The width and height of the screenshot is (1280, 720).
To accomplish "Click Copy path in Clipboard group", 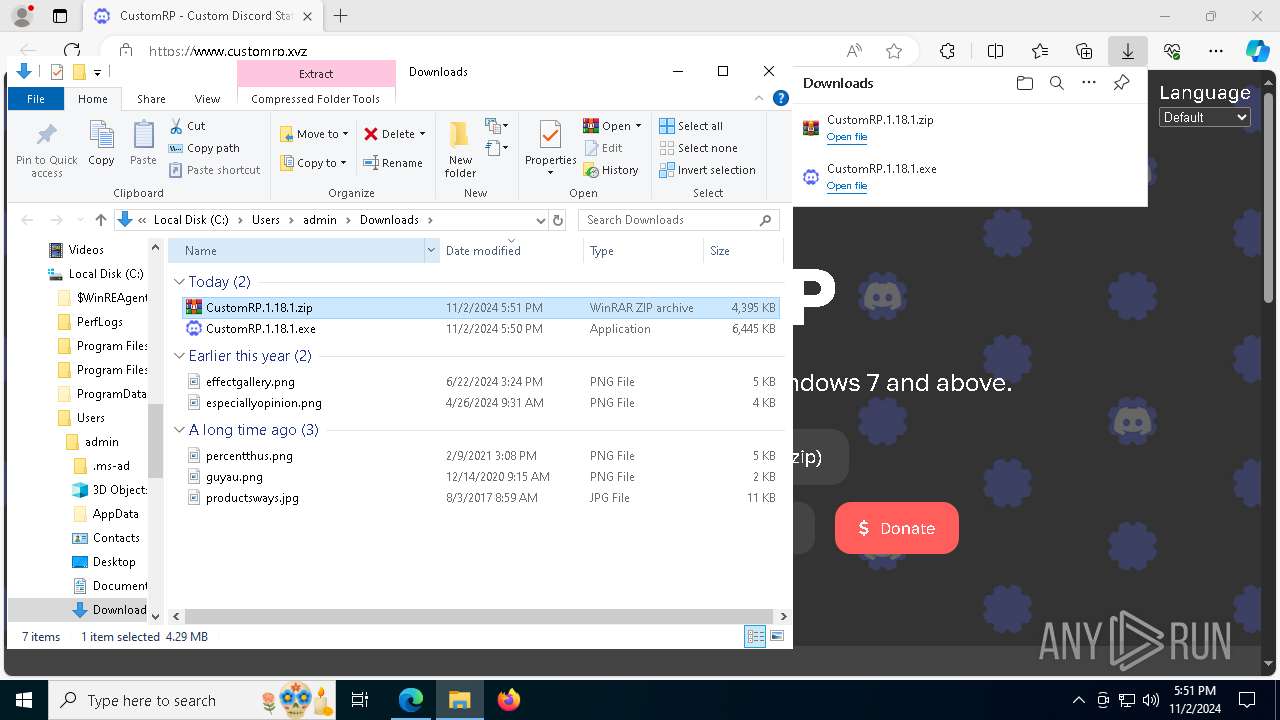I will pyautogui.click(x=205, y=148).
